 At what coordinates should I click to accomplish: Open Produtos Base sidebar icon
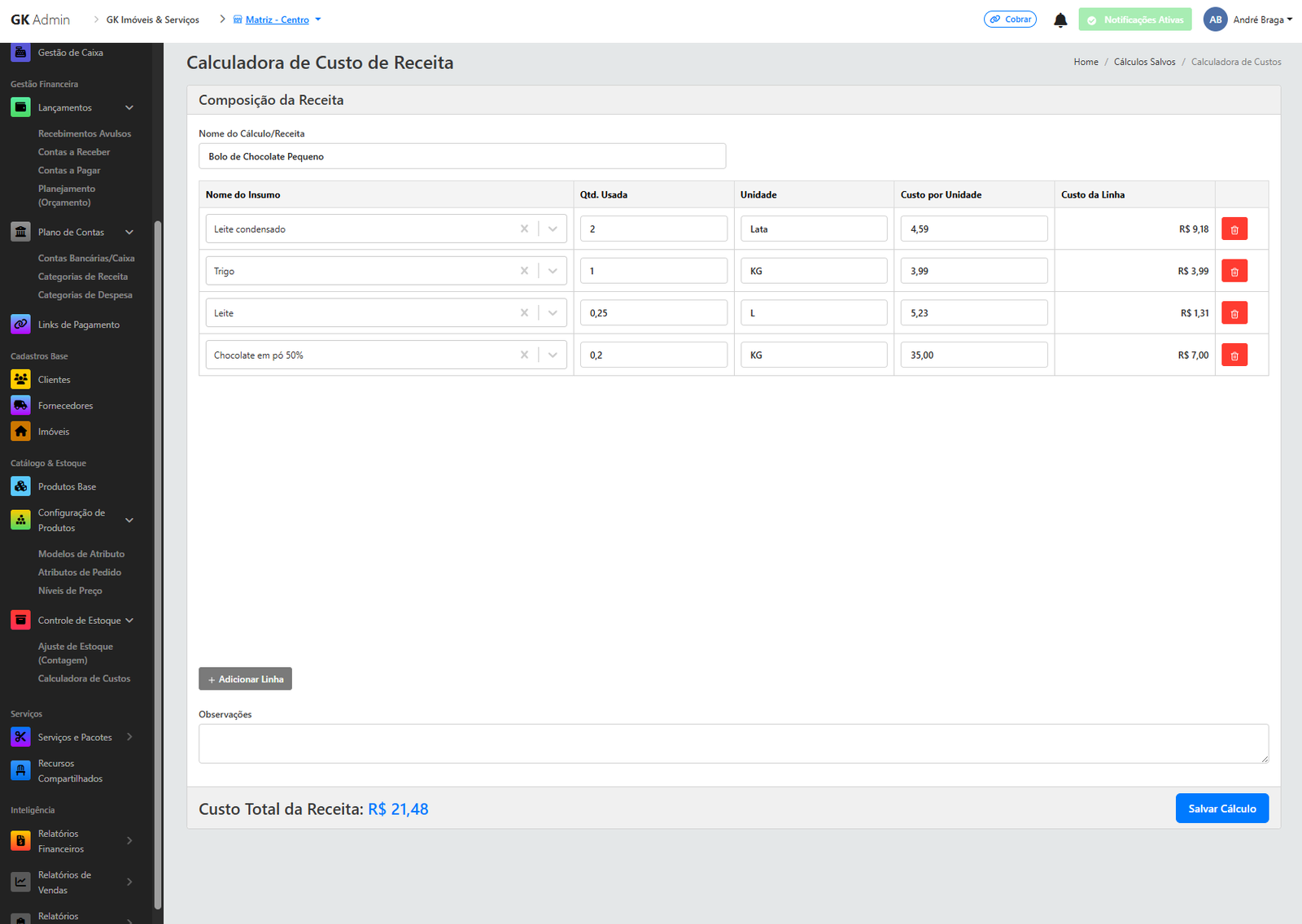21,487
